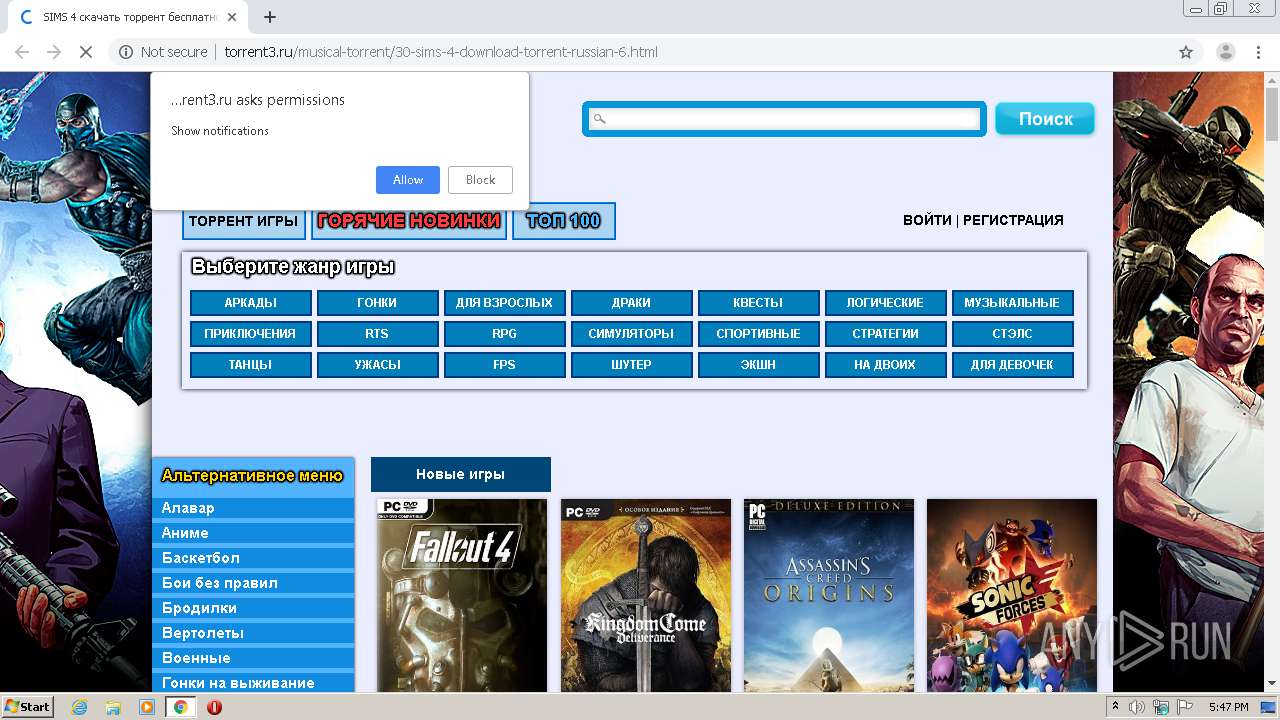Click the site info icon next to Not secure
The height and width of the screenshot is (720, 1280).
(x=126, y=52)
